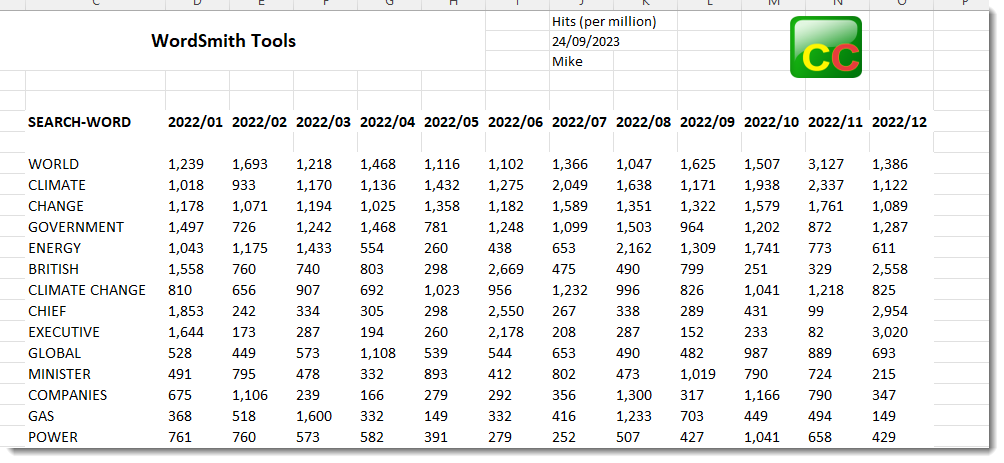Click the BRITISH 2022/06 value 2,669

(x=506, y=270)
